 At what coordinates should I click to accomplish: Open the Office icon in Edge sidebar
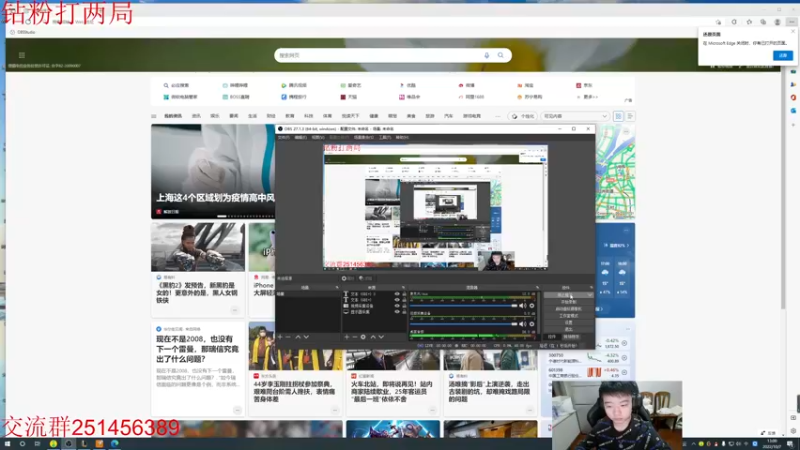[x=793, y=97]
